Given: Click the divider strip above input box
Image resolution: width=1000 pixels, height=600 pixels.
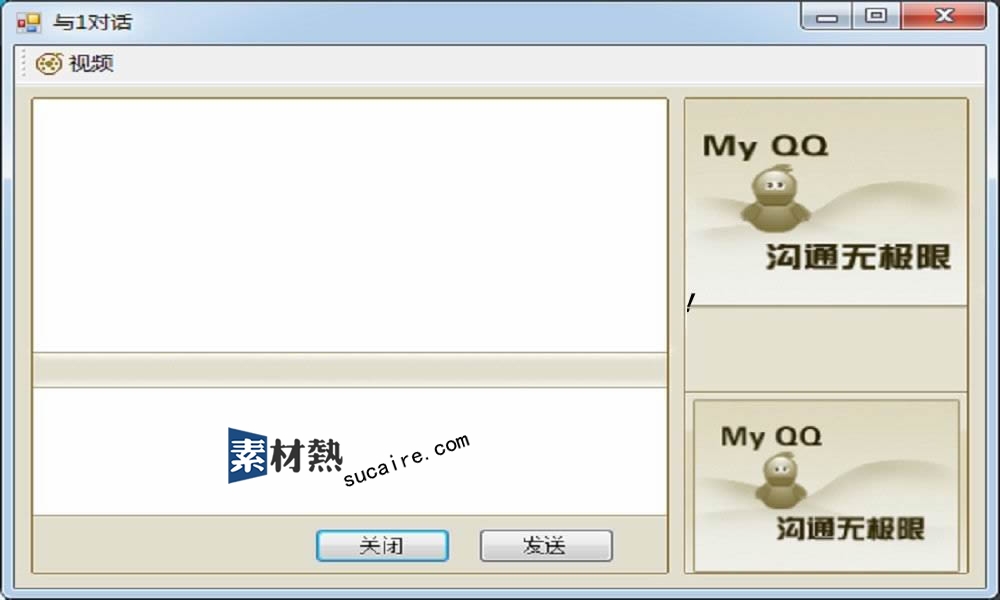Looking at the screenshot, I should (x=350, y=370).
